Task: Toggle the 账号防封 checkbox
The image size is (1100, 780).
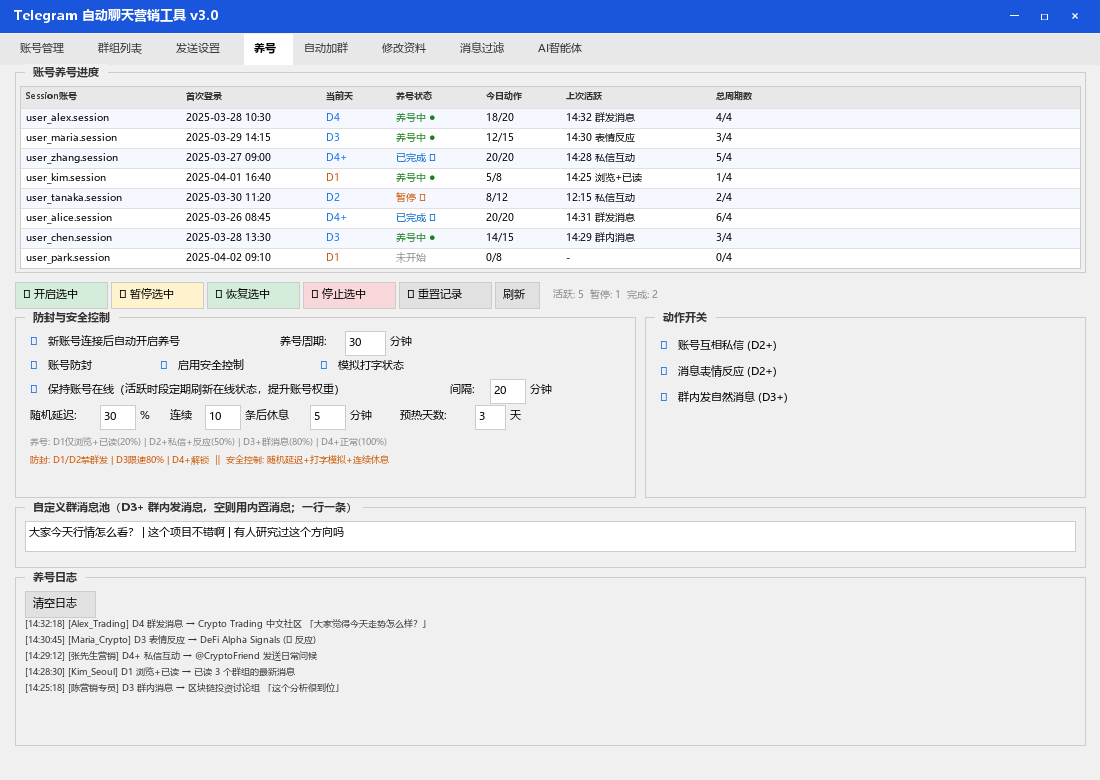Action: coord(34,365)
